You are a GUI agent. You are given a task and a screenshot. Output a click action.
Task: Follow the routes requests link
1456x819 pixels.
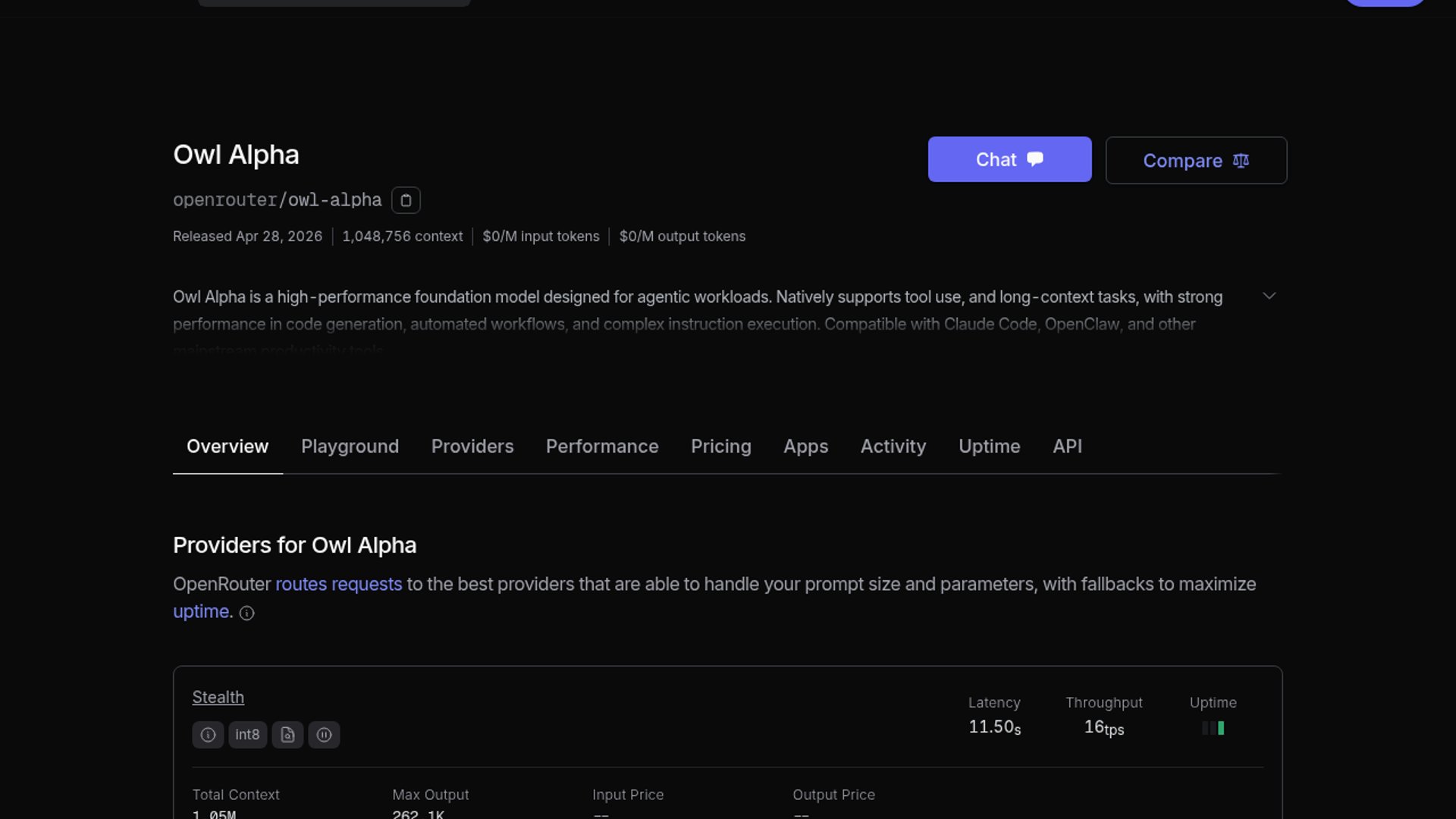(338, 585)
